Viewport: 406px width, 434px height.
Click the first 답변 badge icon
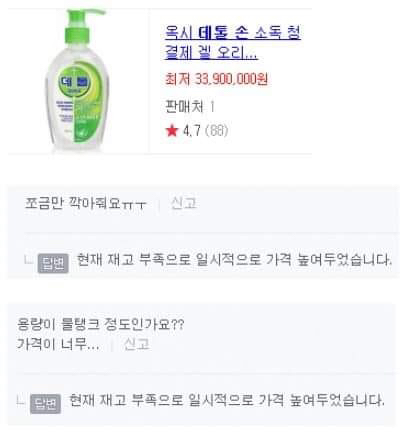(53, 263)
